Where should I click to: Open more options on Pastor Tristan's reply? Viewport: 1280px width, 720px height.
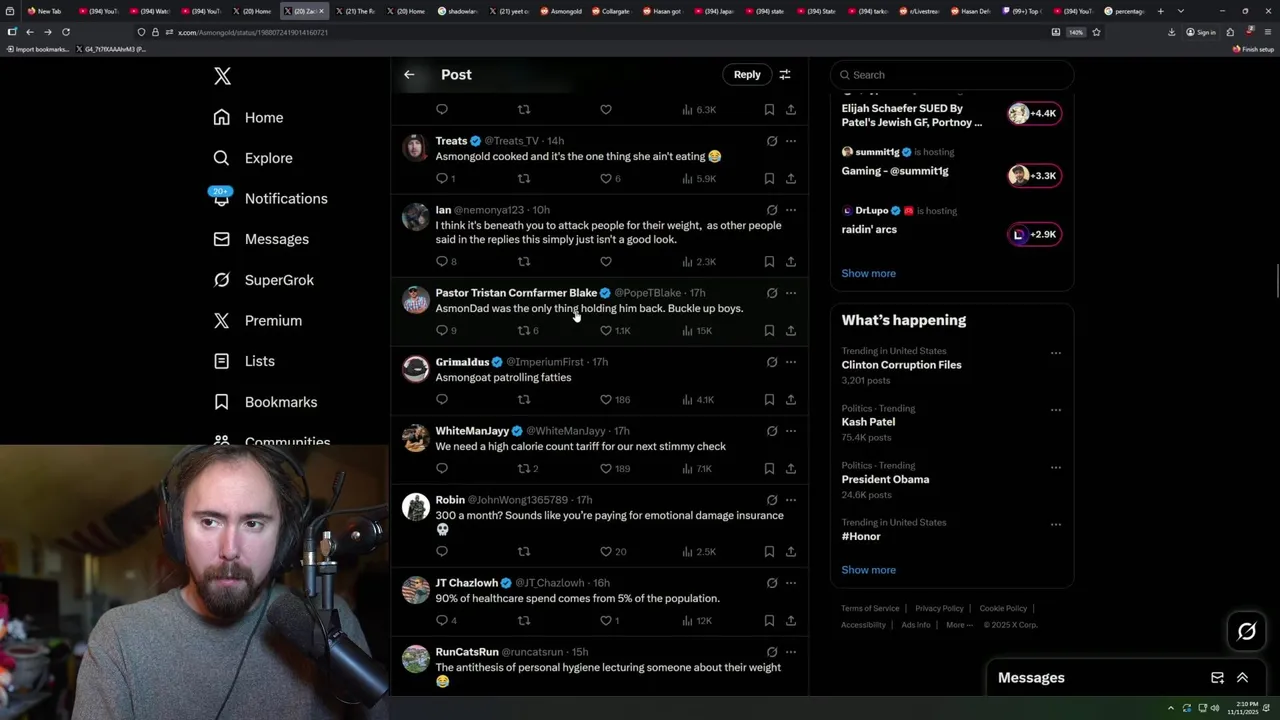[791, 293]
